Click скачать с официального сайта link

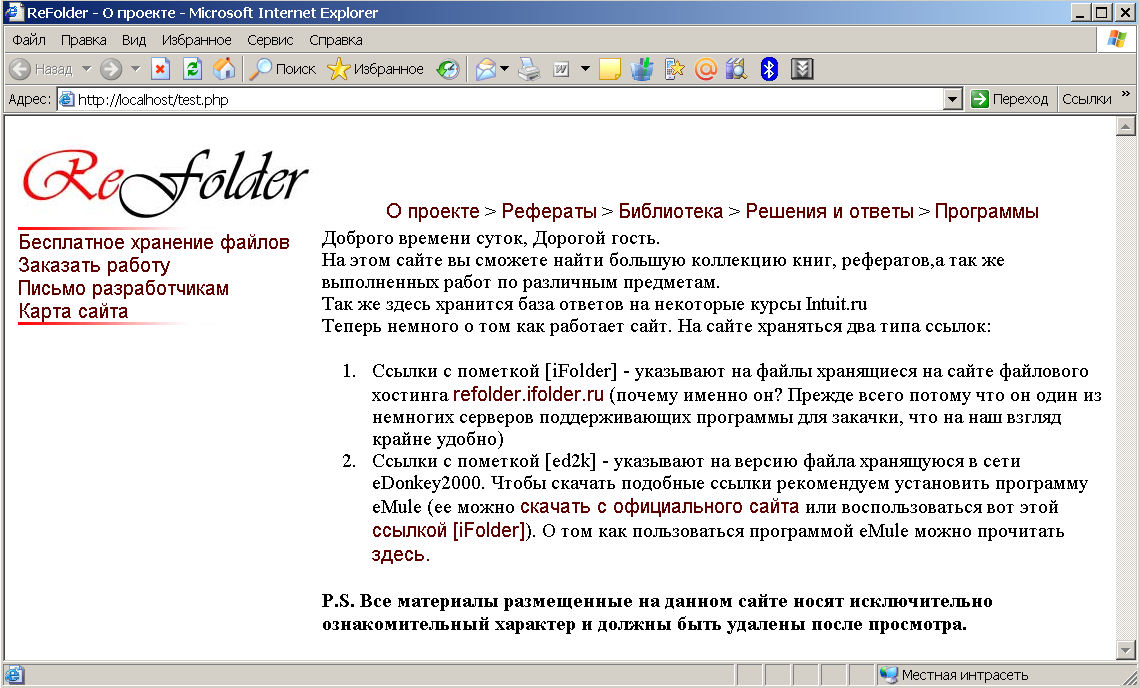659,507
